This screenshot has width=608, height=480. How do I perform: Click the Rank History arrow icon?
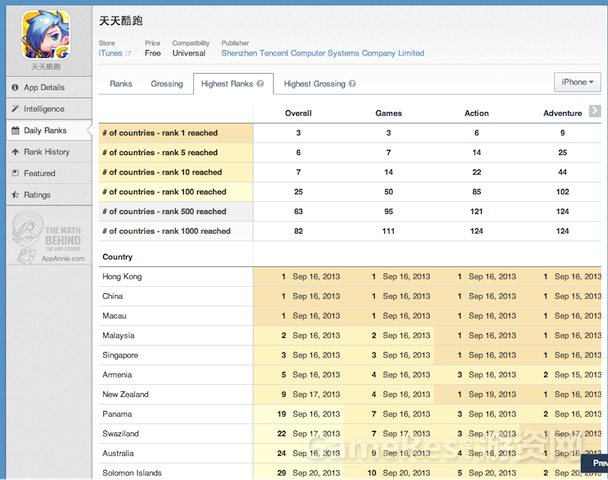(x=15, y=152)
